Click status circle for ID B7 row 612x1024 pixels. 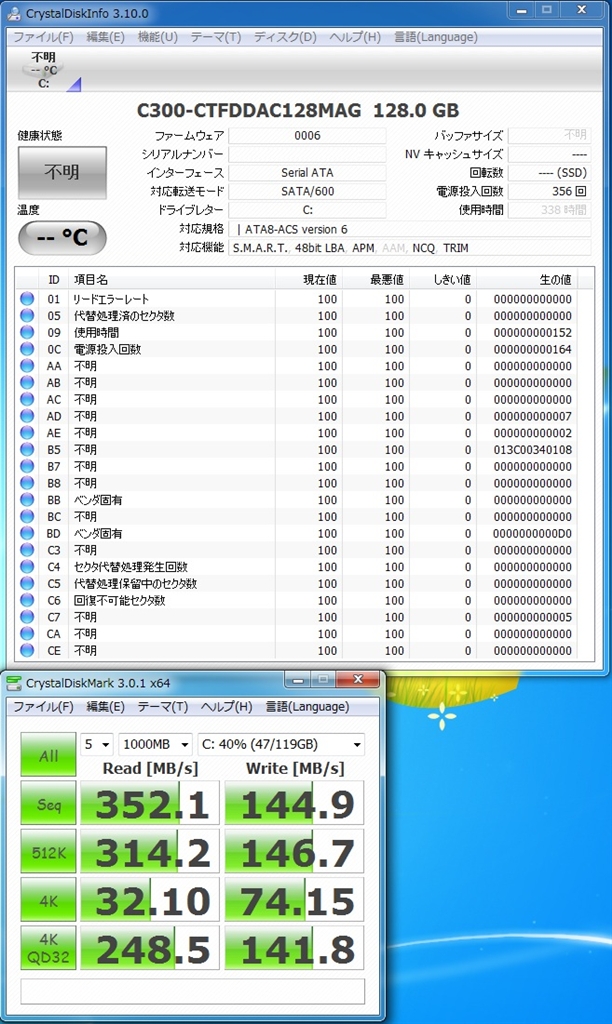[27, 466]
